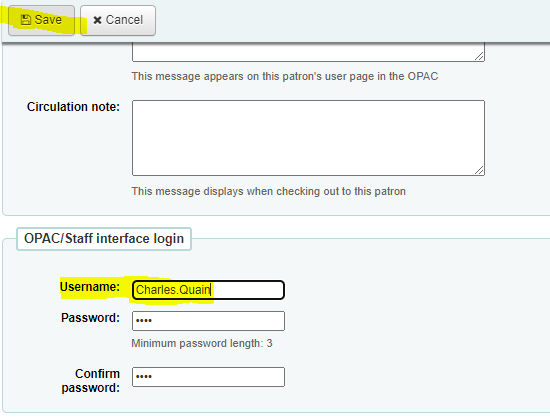Click into the Confirm password field
This screenshot has height=418, width=550.
click(208, 377)
